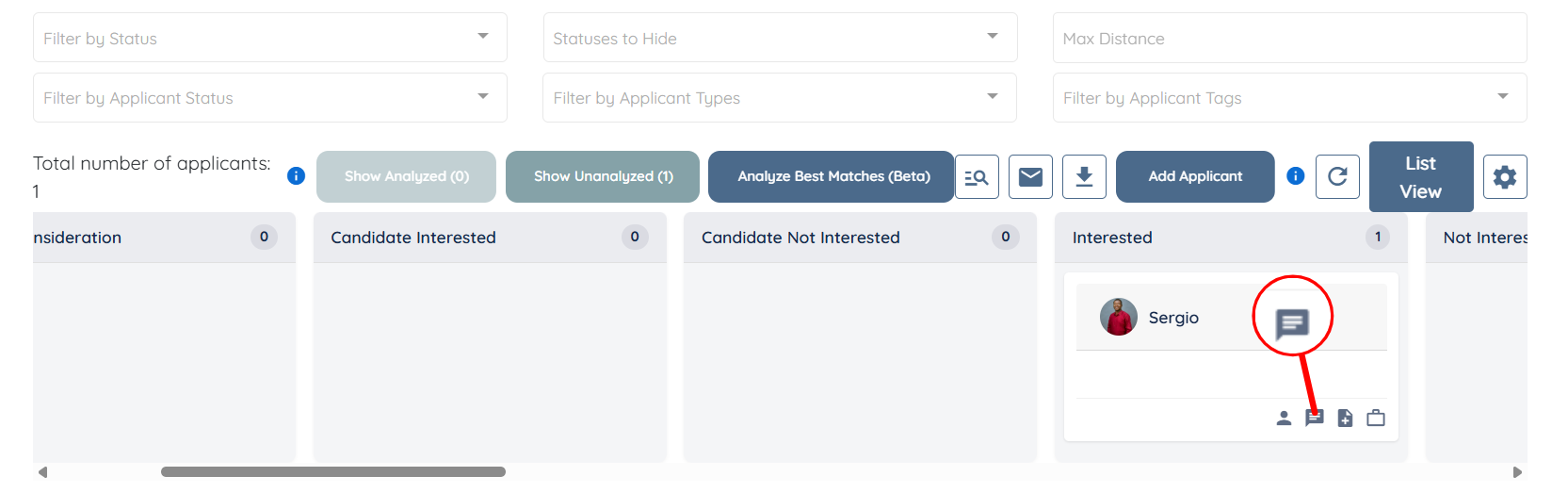Click the briefcase icon on Sergio's card
This screenshot has height=493, width=1568.
tap(1376, 418)
